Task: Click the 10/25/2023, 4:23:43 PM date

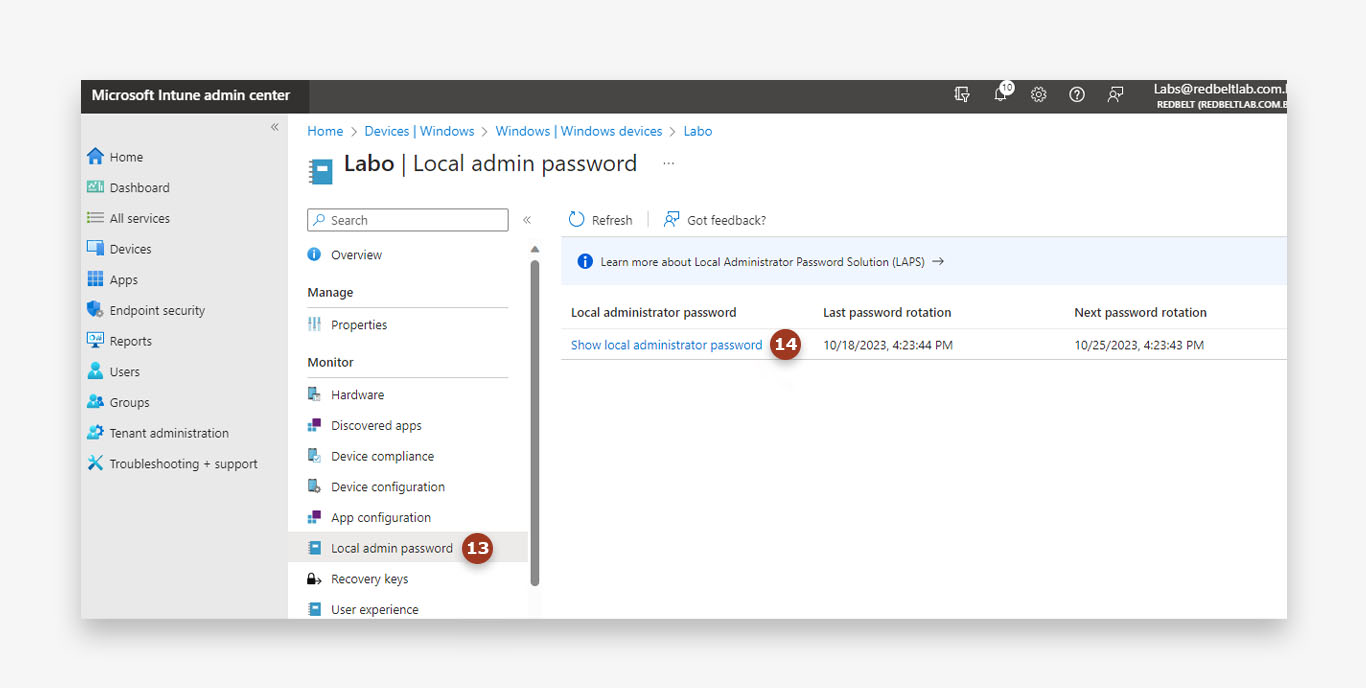Action: tap(1139, 345)
